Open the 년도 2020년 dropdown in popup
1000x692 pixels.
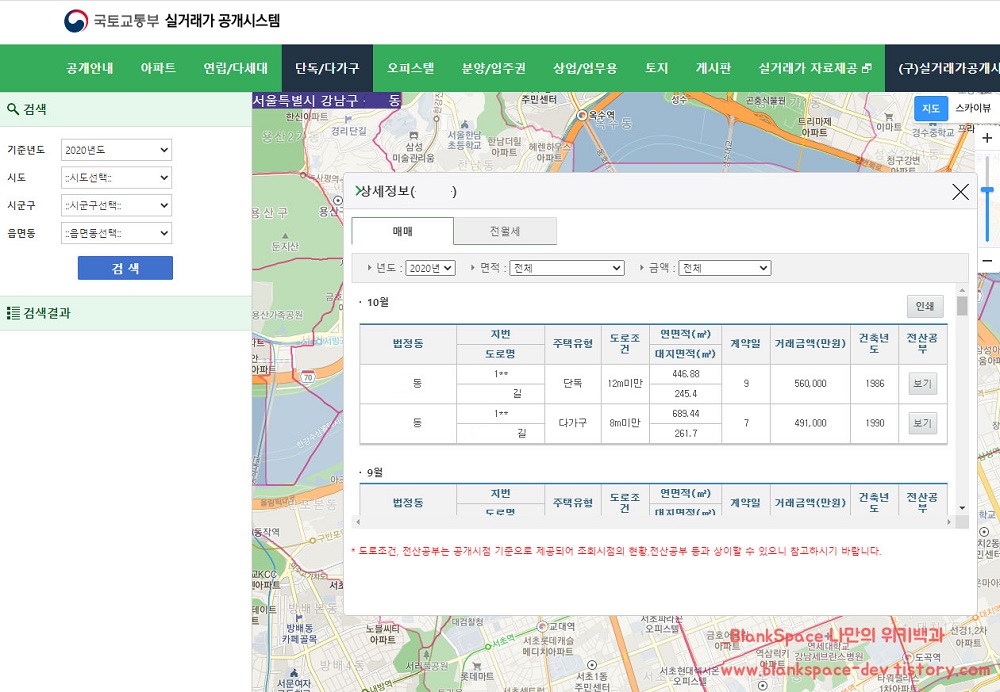[x=430, y=269]
